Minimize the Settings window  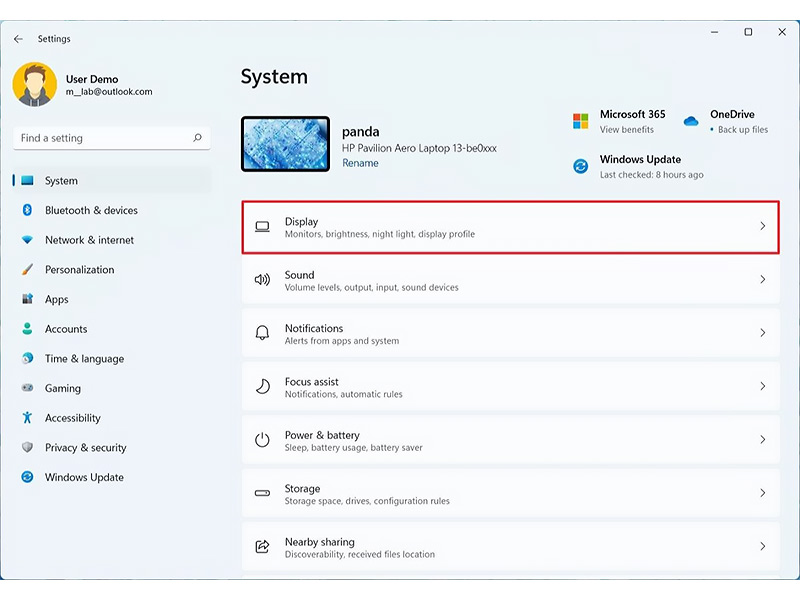tap(714, 32)
